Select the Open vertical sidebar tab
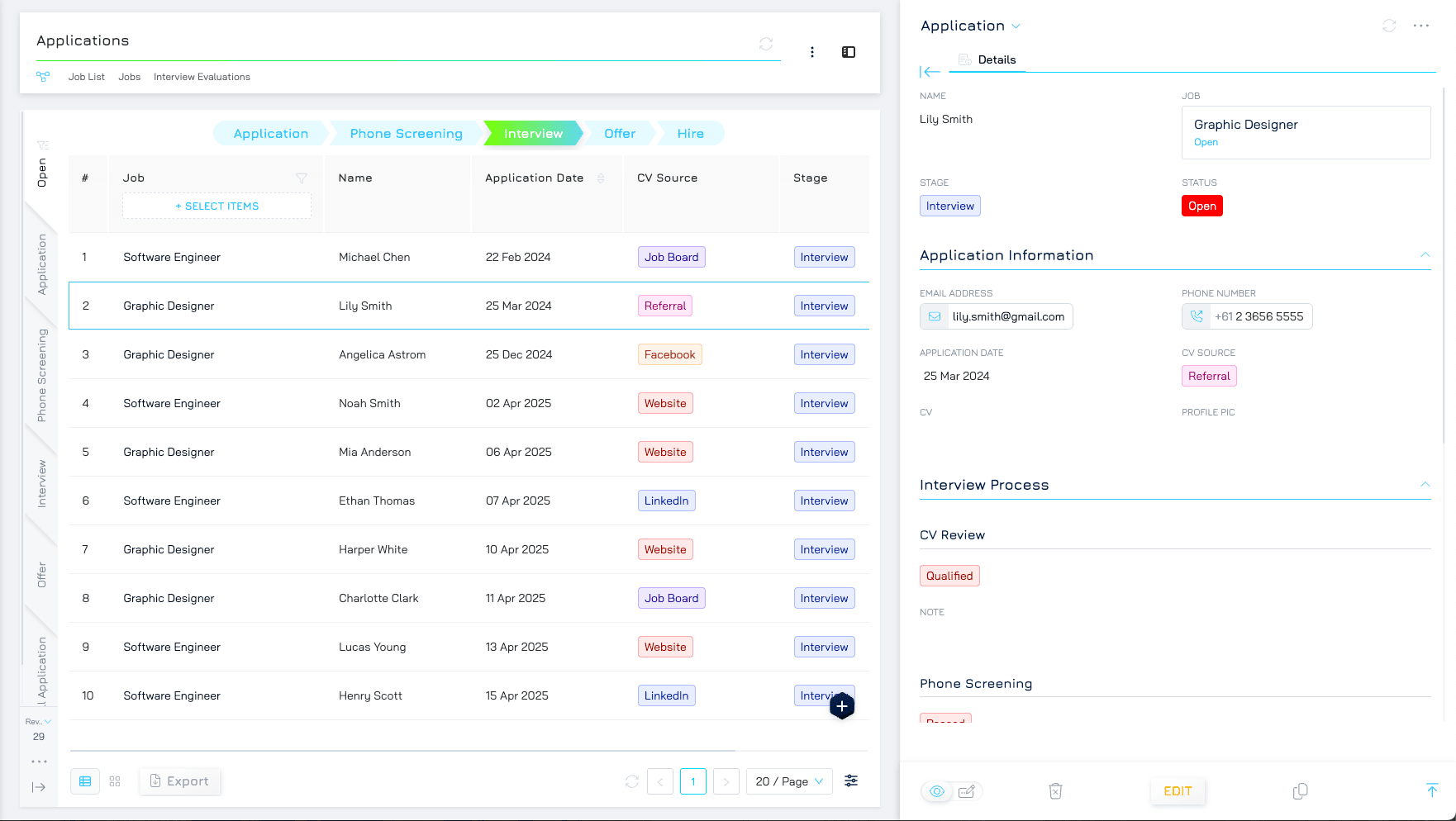 (42, 173)
